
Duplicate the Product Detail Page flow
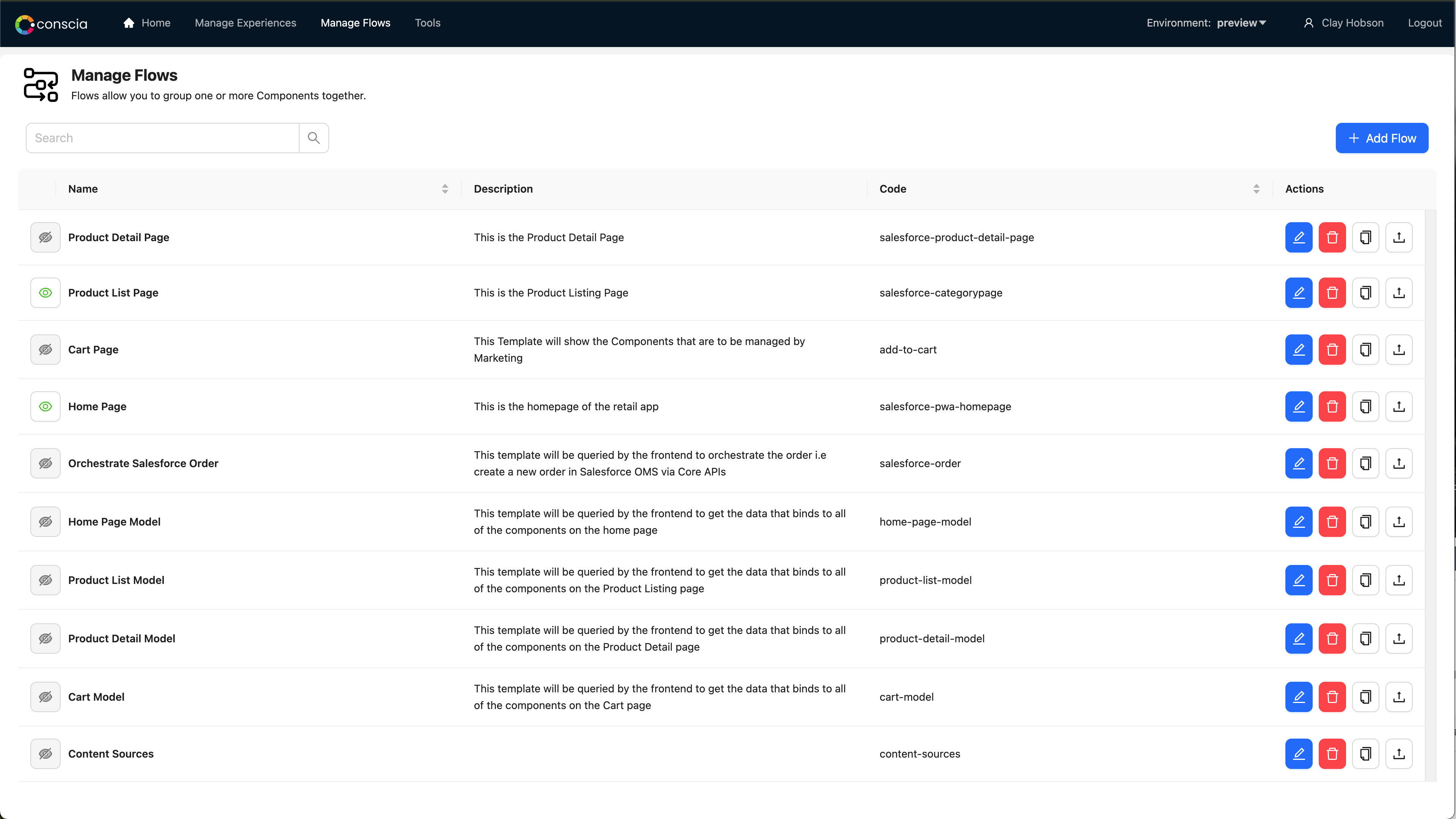(1365, 237)
